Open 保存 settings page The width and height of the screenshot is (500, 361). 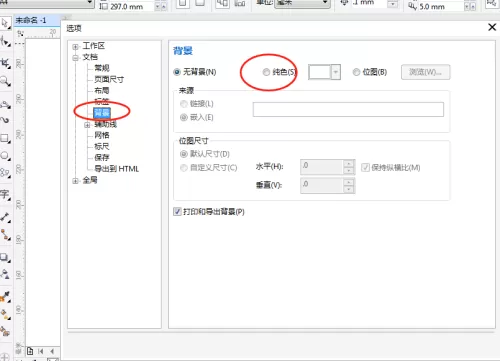click(x=102, y=157)
